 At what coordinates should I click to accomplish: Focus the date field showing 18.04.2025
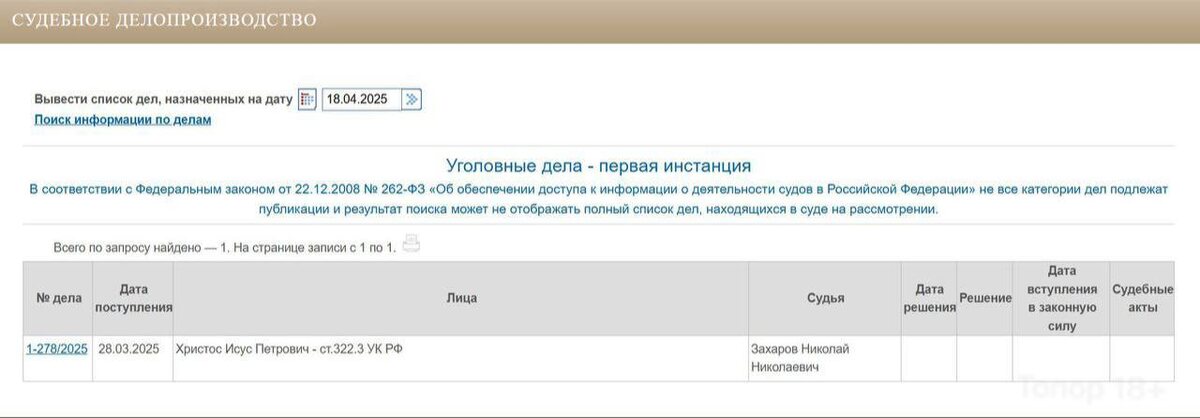click(361, 99)
